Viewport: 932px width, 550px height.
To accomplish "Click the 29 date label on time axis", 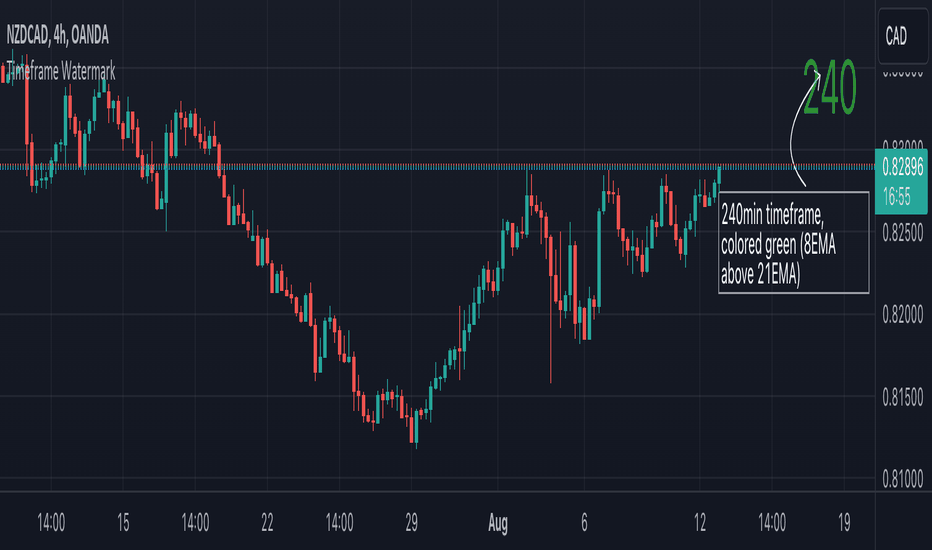I will (411, 523).
